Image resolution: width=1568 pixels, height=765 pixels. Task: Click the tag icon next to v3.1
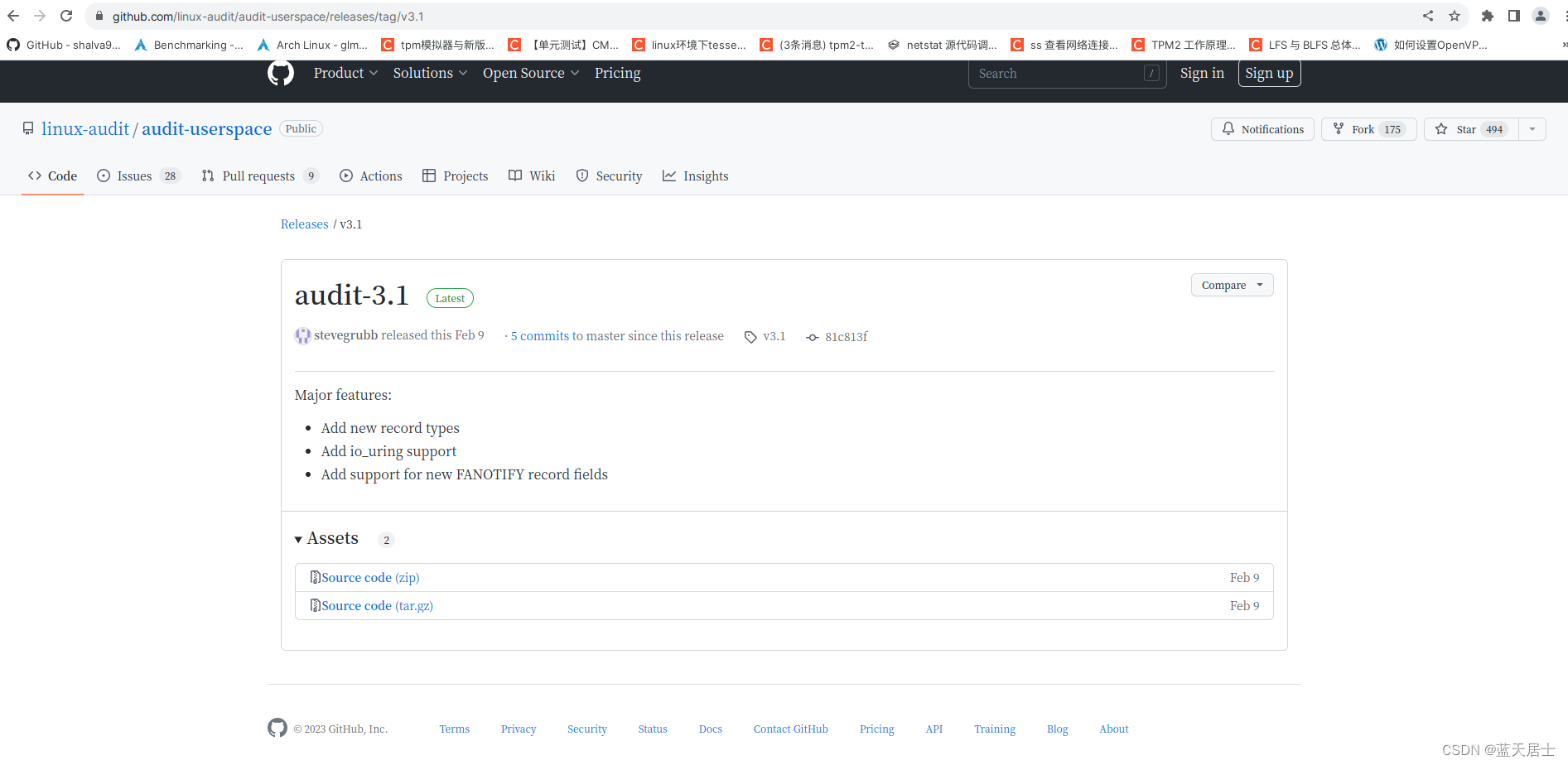[750, 337]
